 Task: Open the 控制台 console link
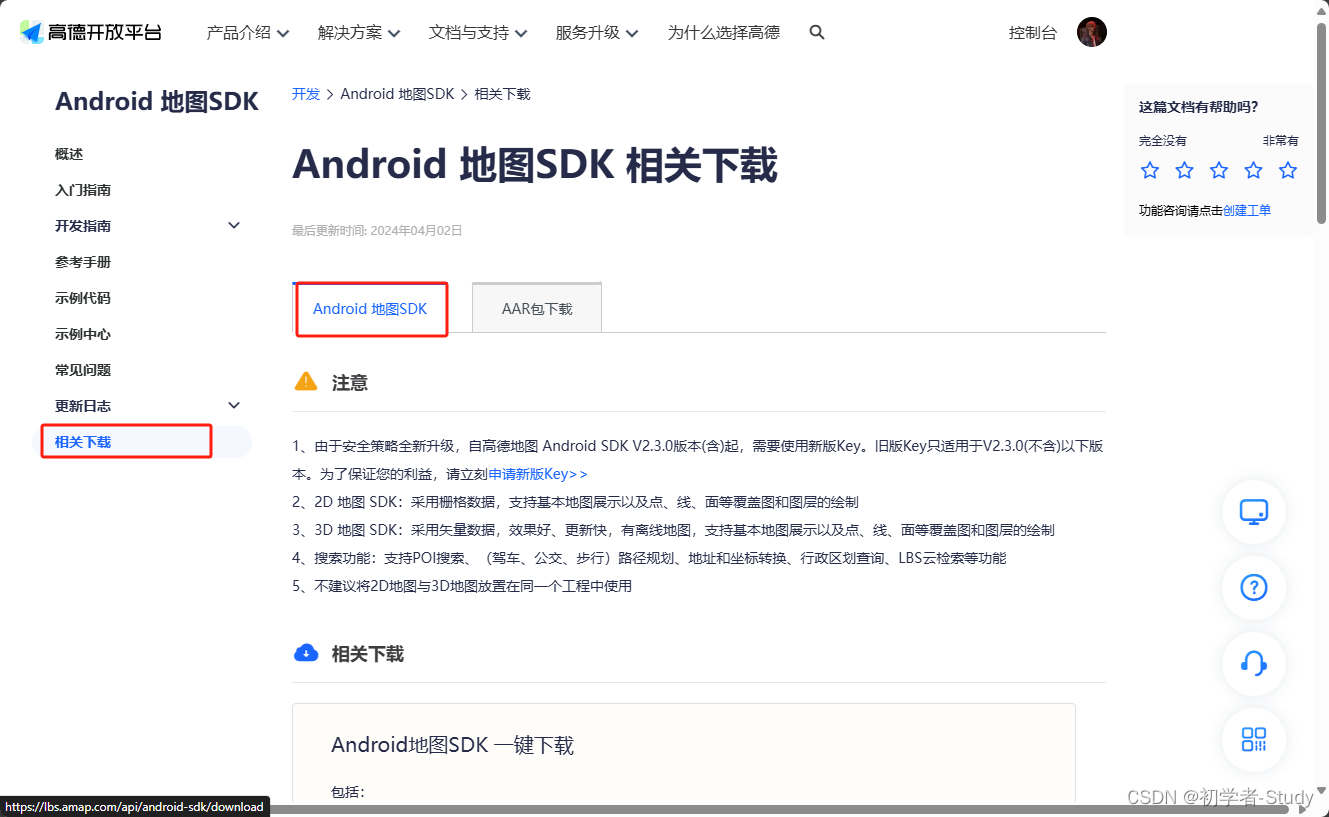(x=1033, y=32)
